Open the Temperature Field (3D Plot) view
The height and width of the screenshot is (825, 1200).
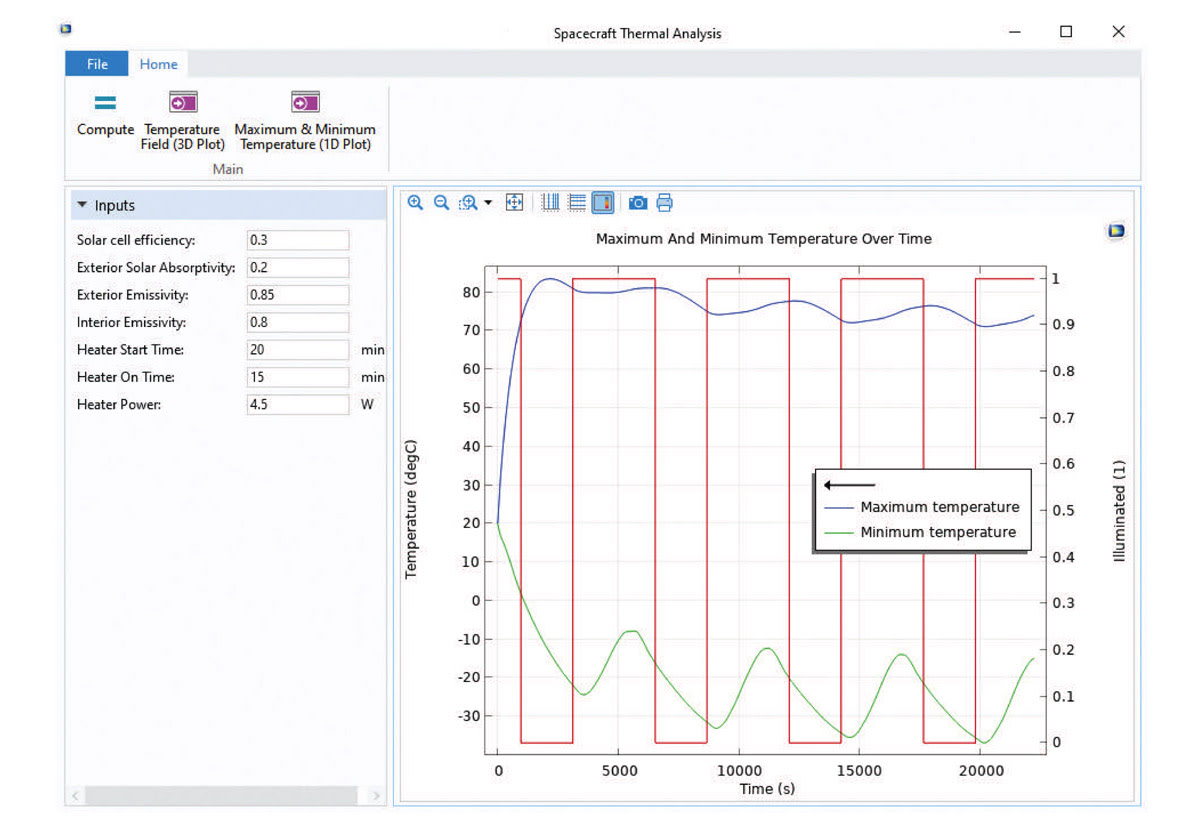point(182,121)
